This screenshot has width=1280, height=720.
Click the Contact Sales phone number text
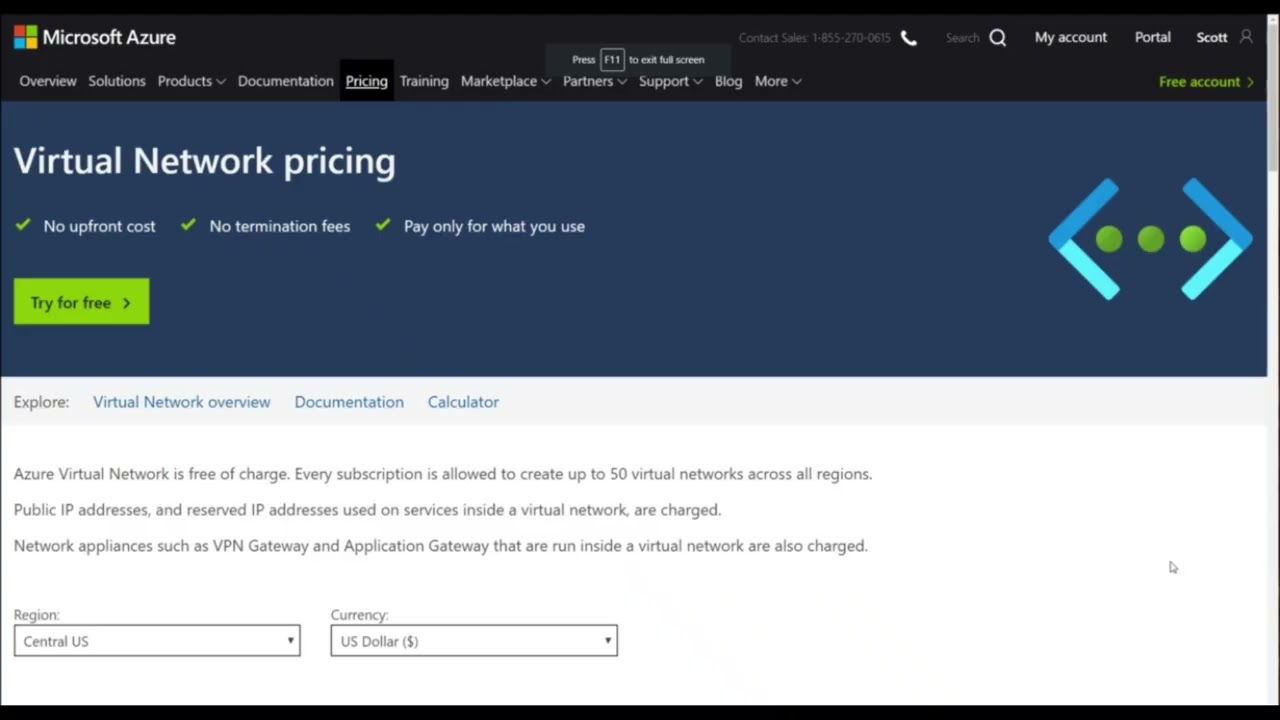(814, 38)
